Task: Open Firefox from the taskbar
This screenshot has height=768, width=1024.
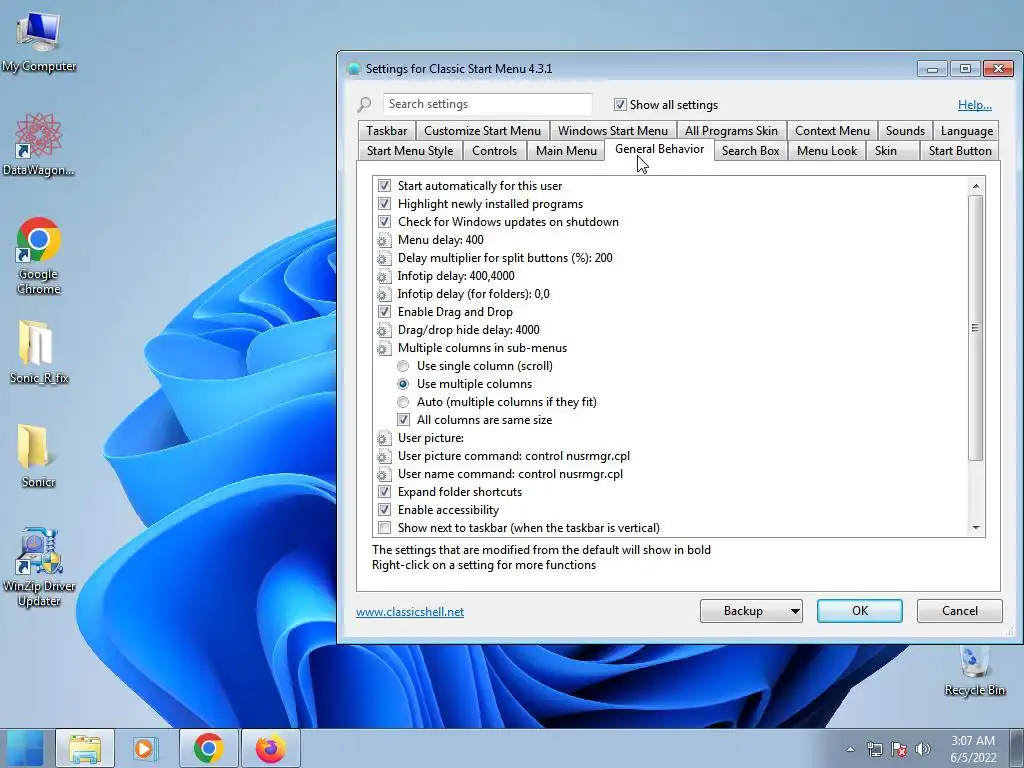Action: (x=270, y=748)
